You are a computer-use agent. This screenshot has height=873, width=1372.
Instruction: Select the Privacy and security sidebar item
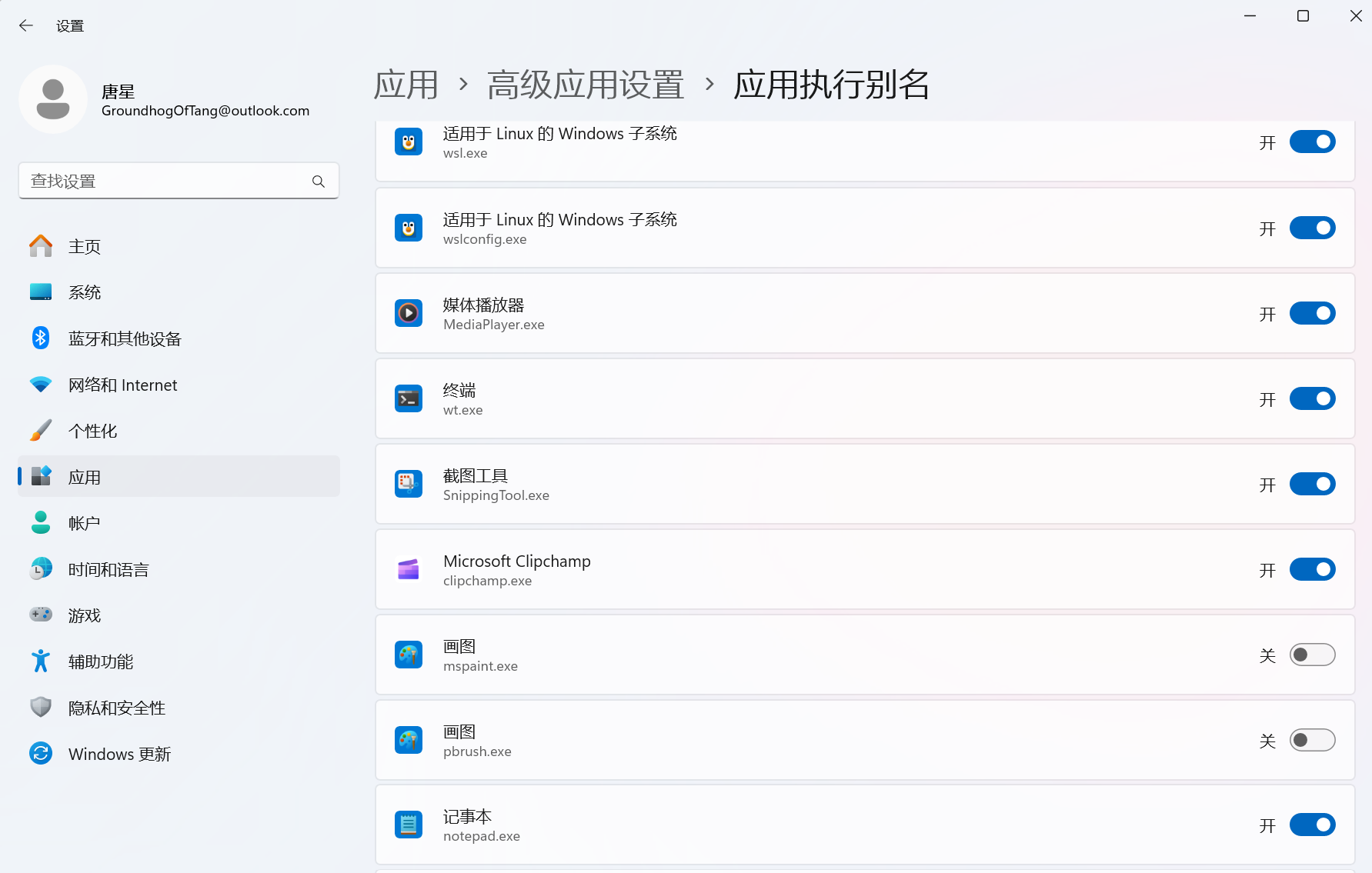pyautogui.click(x=117, y=708)
